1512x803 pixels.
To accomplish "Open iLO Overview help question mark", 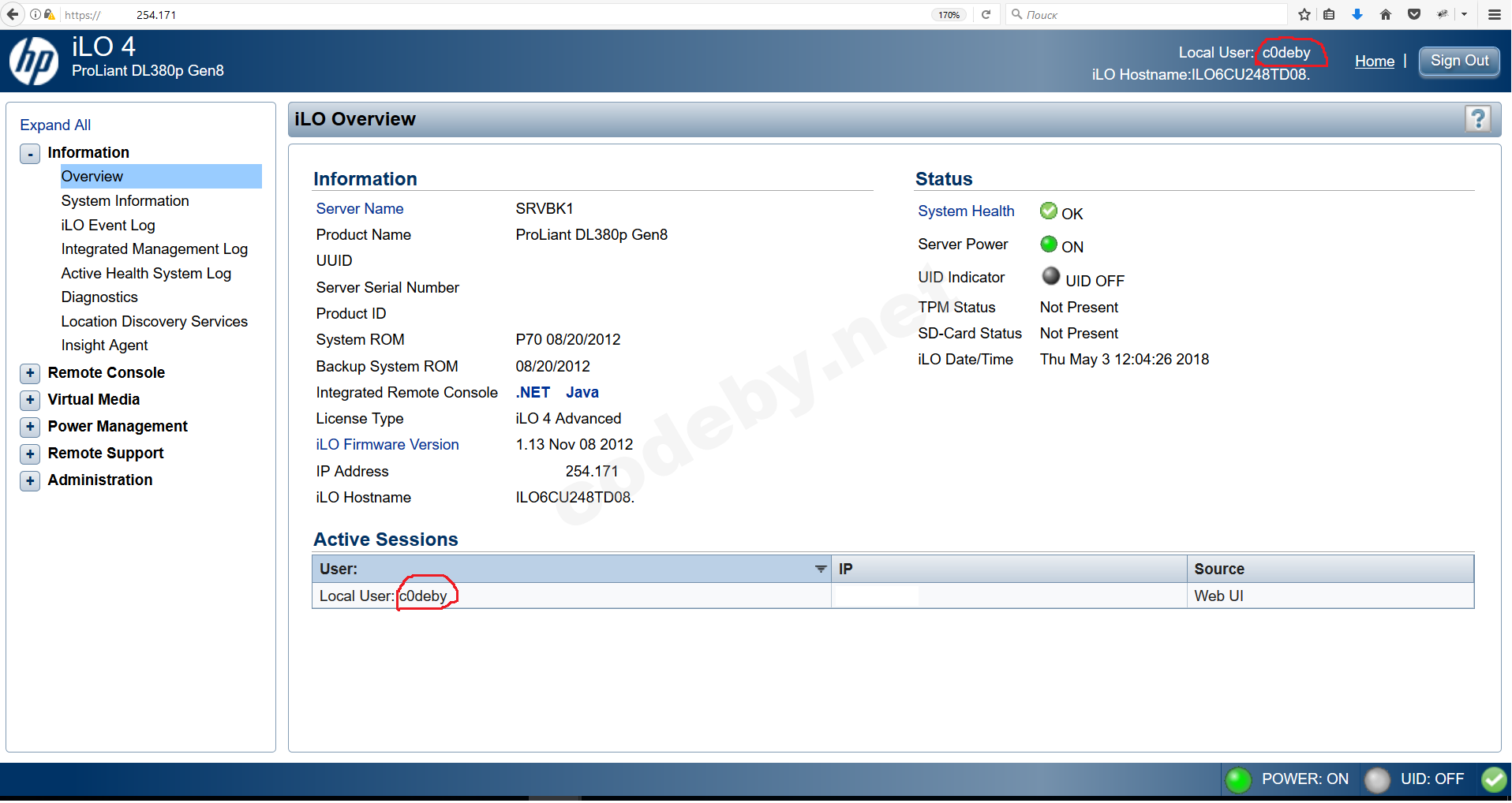I will tap(1478, 119).
